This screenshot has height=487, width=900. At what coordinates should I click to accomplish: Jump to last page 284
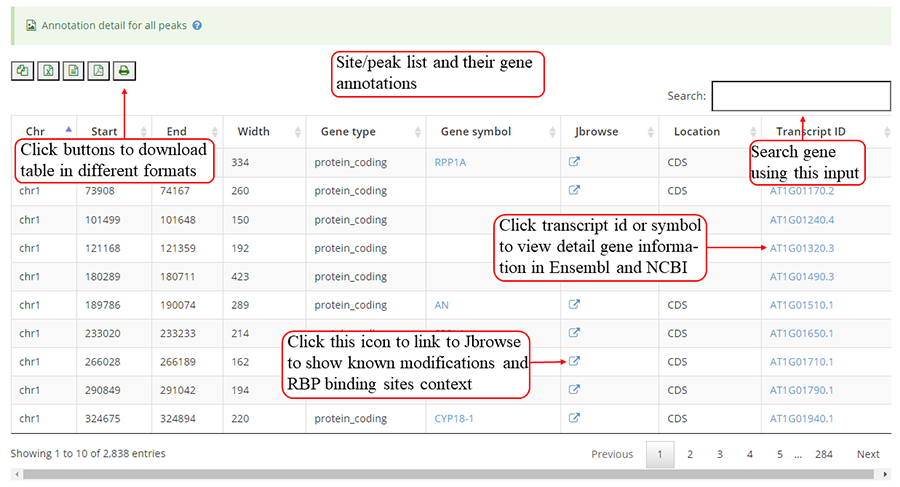click(823, 454)
